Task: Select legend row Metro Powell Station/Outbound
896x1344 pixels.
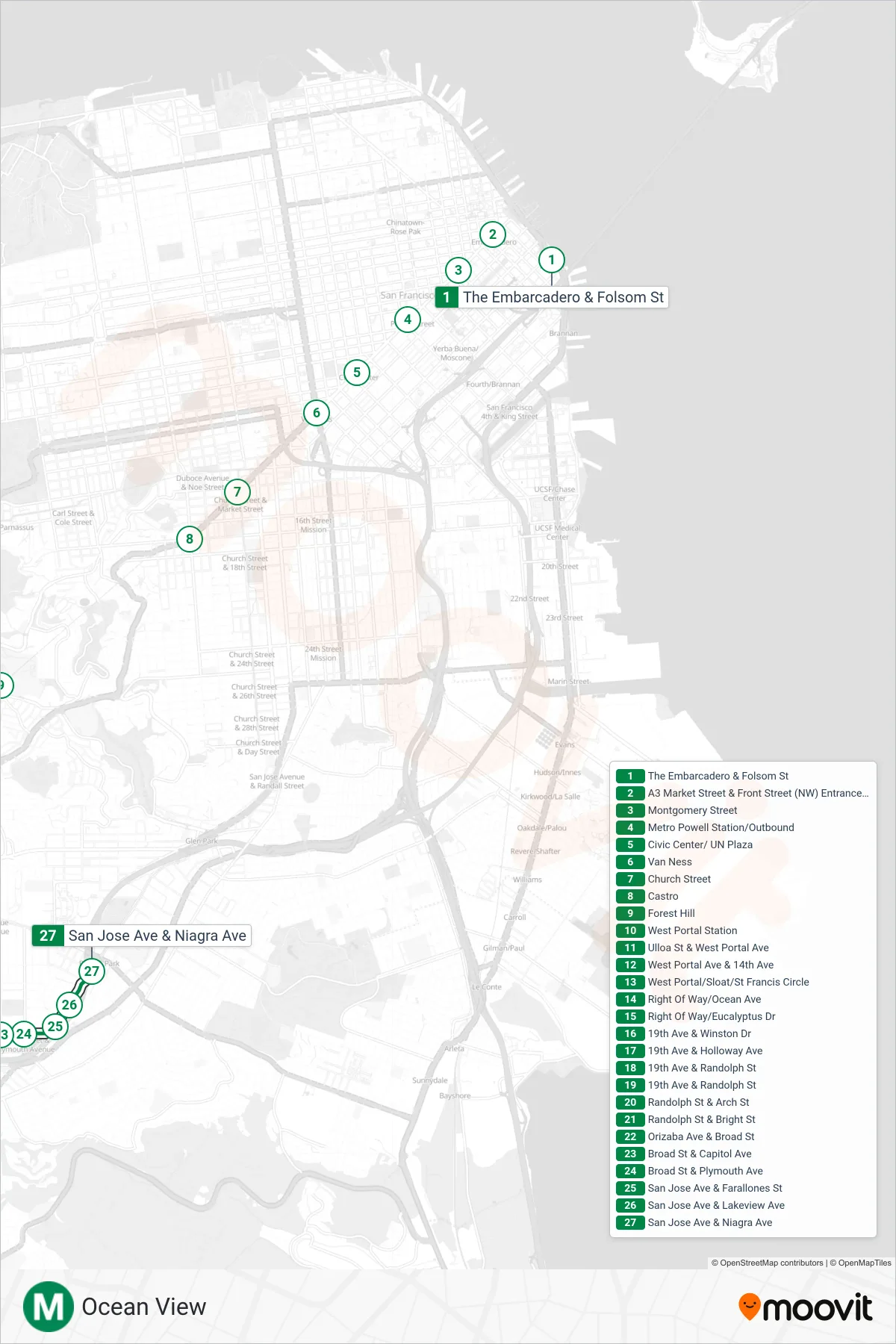Action: coord(743,827)
